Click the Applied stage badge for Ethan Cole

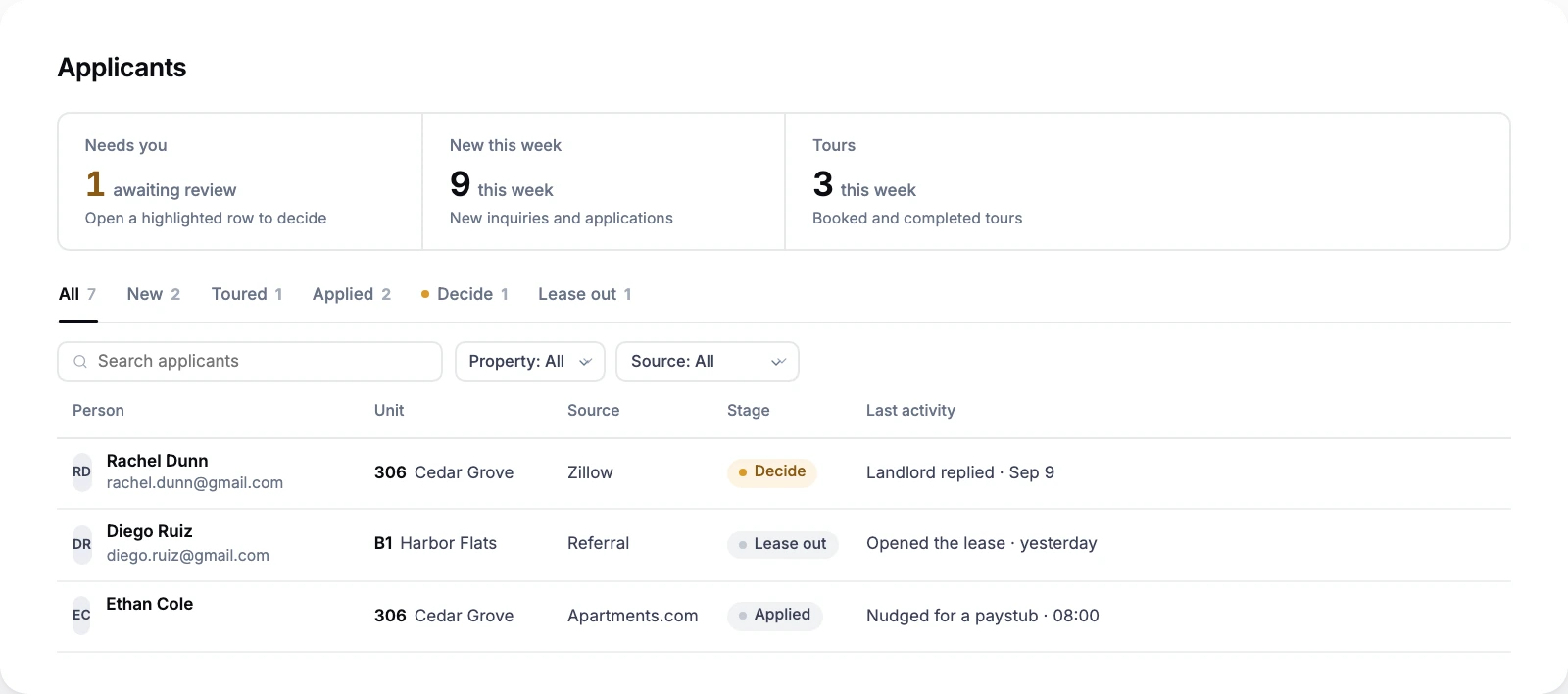774,615
